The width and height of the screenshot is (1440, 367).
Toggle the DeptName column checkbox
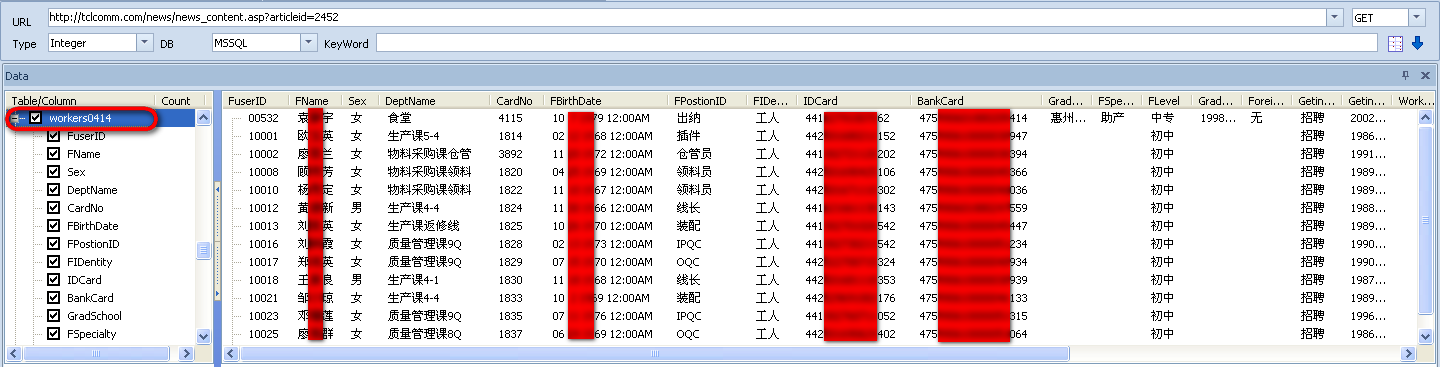54,190
